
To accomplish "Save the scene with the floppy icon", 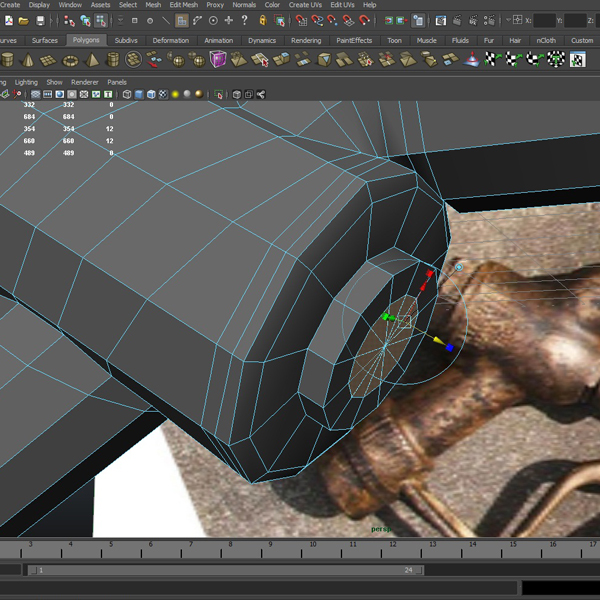I will tap(40, 20).
